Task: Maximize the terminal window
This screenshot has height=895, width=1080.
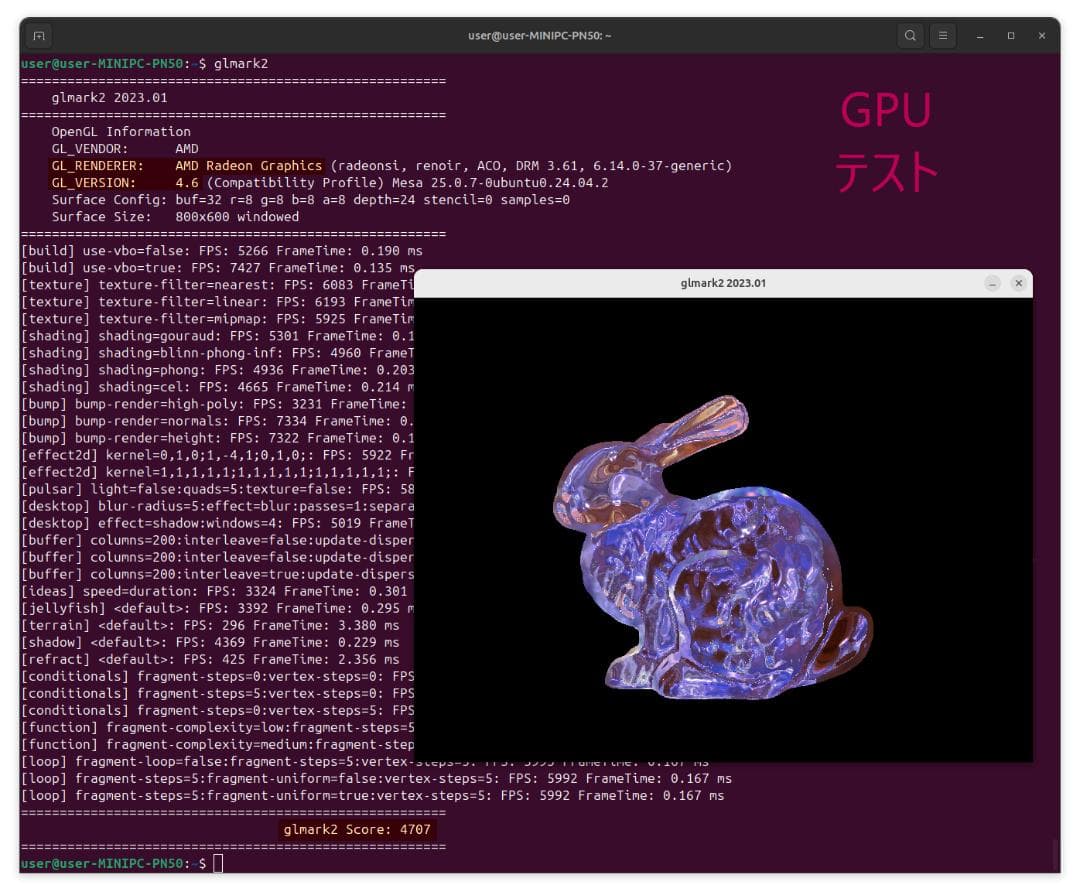Action: tap(1013, 35)
